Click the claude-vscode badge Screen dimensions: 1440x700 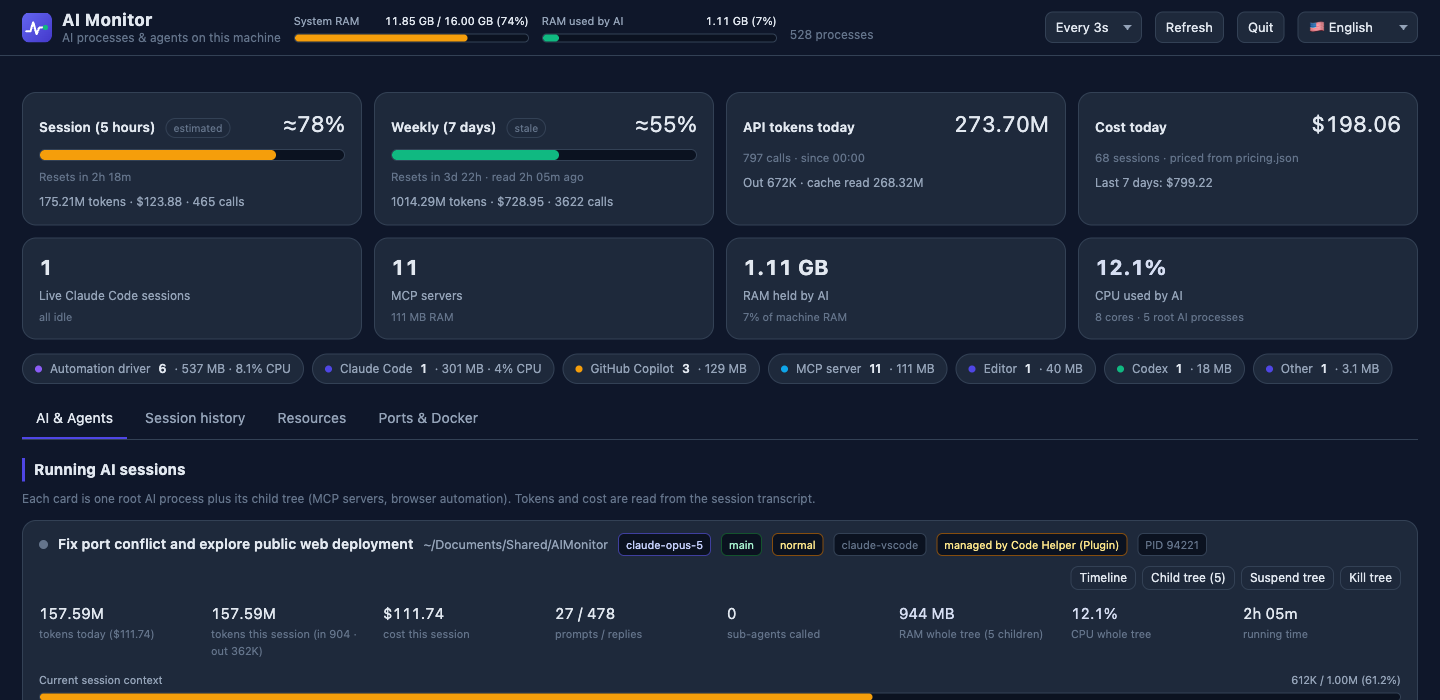tap(880, 545)
